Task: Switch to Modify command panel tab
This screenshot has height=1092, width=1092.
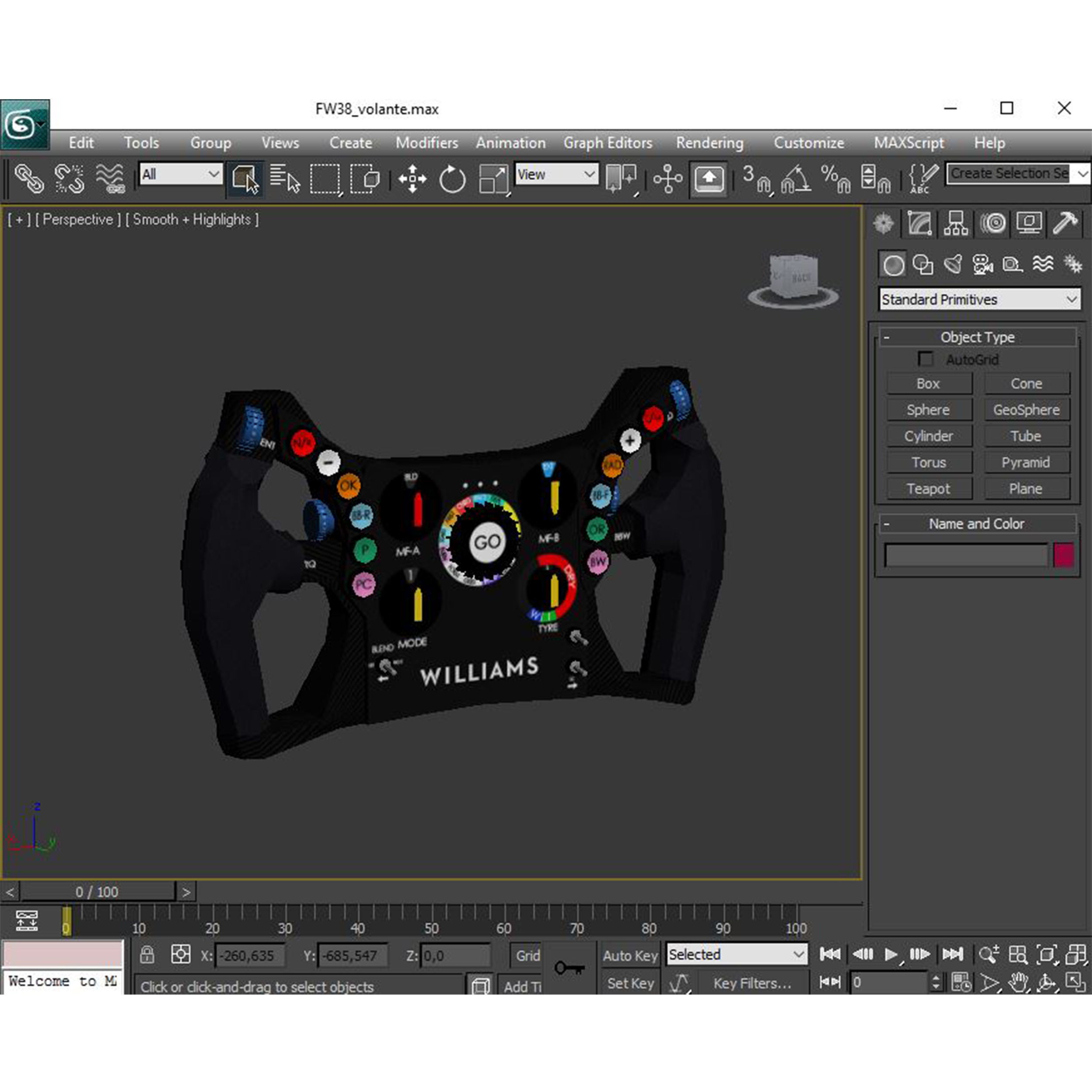Action: pos(919,223)
